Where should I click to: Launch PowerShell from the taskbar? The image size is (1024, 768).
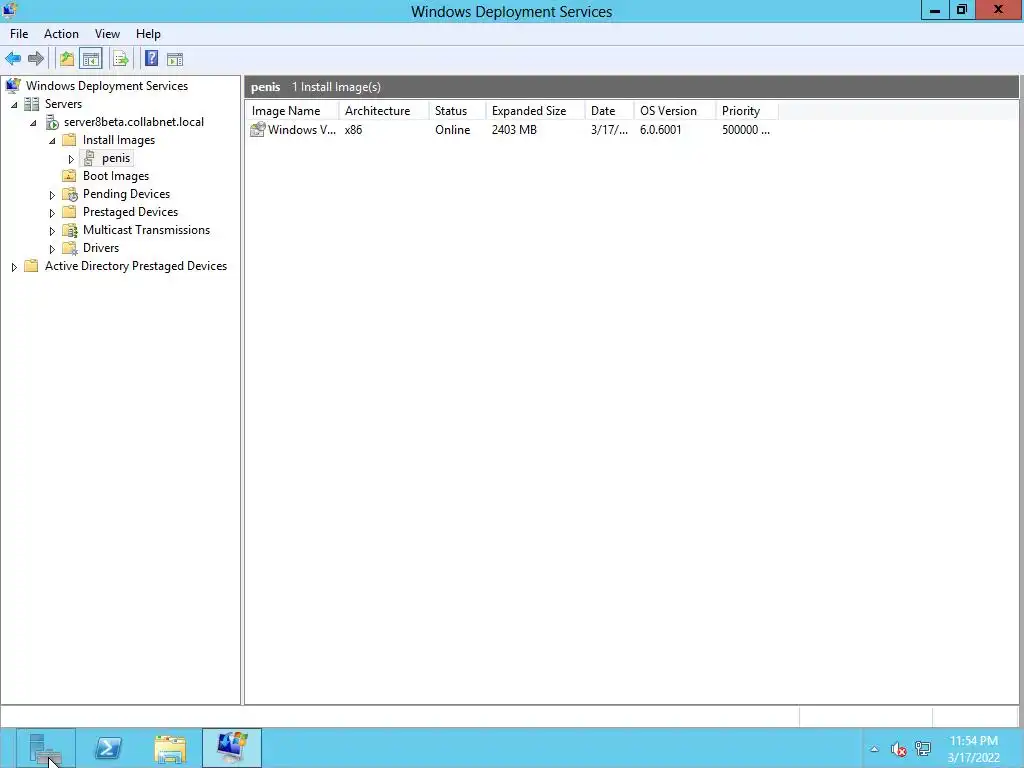point(108,748)
